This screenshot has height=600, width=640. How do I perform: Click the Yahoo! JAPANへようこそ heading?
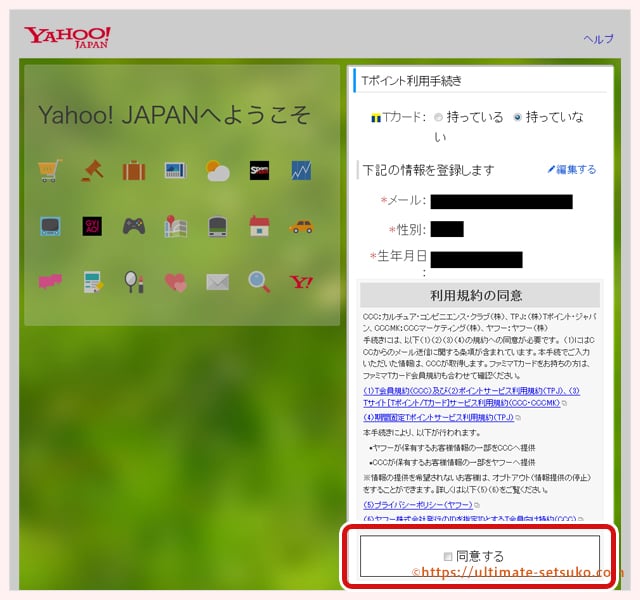[174, 115]
